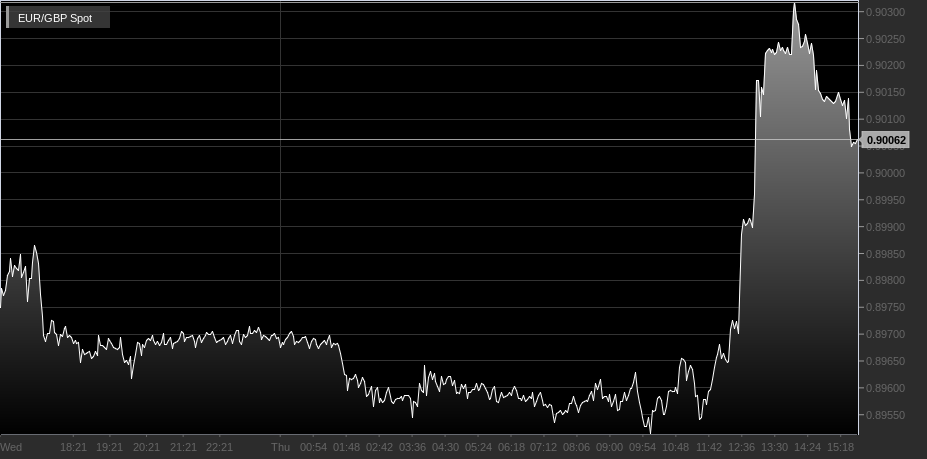Select the 0.89550 price axis label
The width and height of the screenshot is (927, 459).
click(x=885, y=415)
